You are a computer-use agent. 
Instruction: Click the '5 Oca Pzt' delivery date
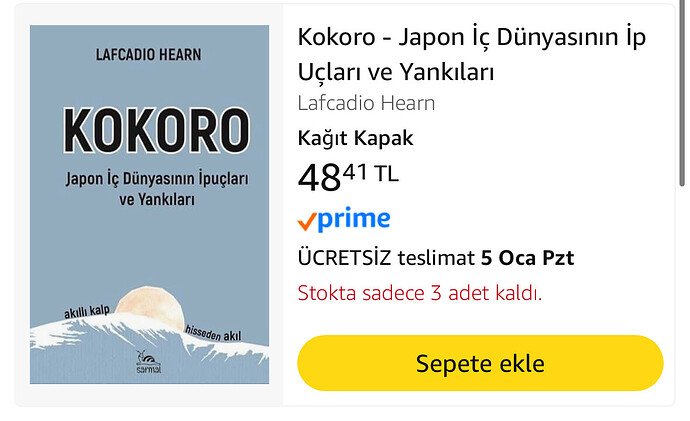tap(527, 258)
